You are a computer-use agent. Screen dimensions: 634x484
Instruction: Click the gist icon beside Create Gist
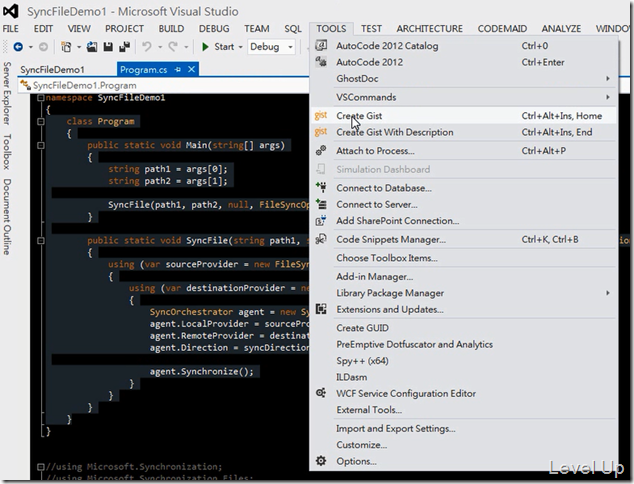click(321, 116)
